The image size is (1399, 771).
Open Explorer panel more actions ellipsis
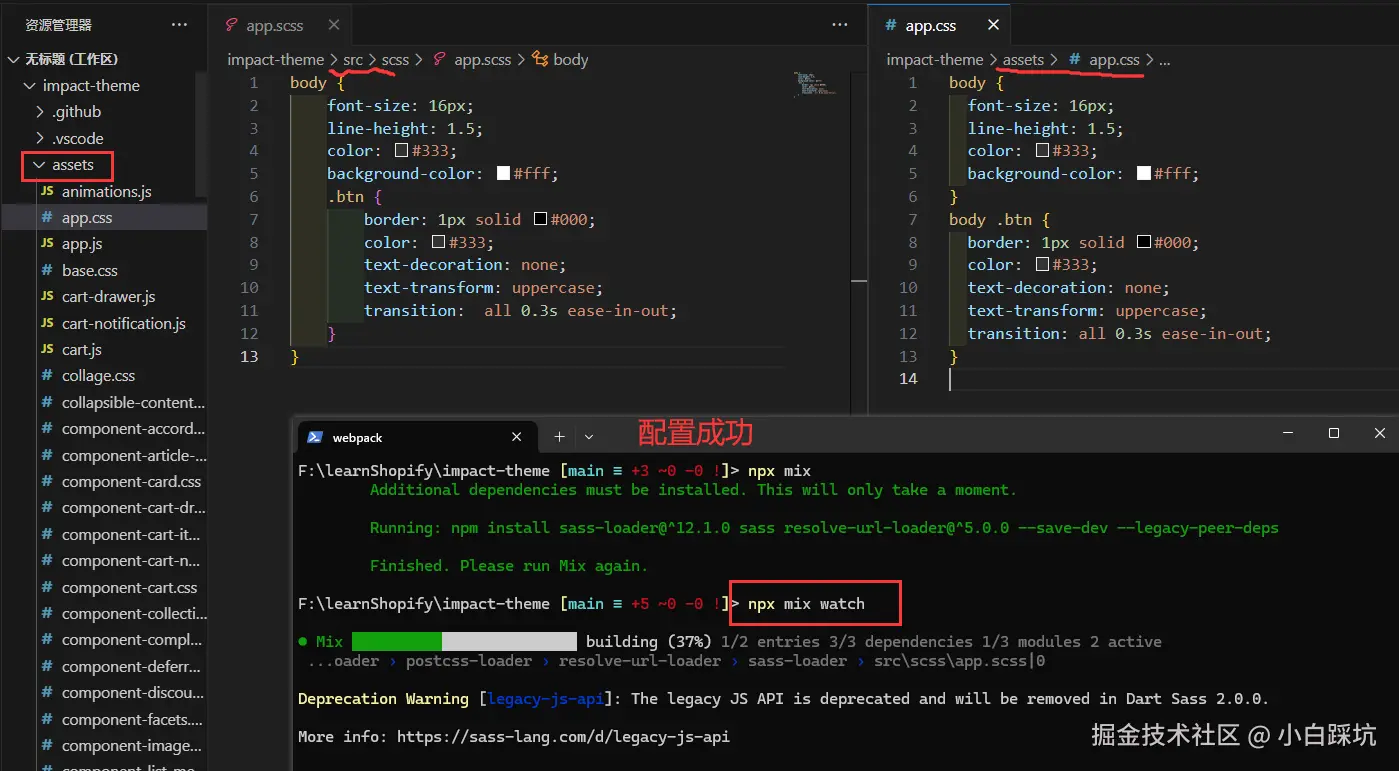click(x=179, y=25)
